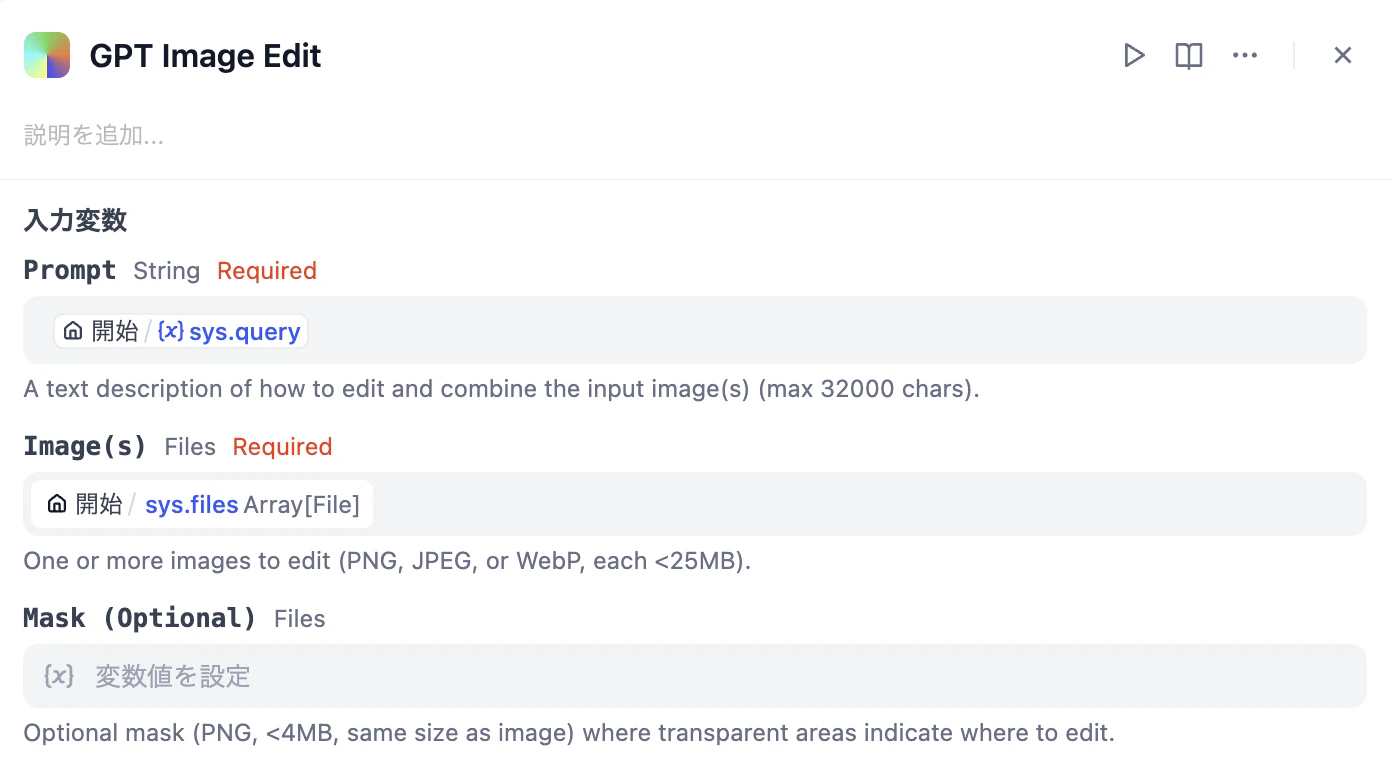Run this step with the play icon

[x=1133, y=55]
